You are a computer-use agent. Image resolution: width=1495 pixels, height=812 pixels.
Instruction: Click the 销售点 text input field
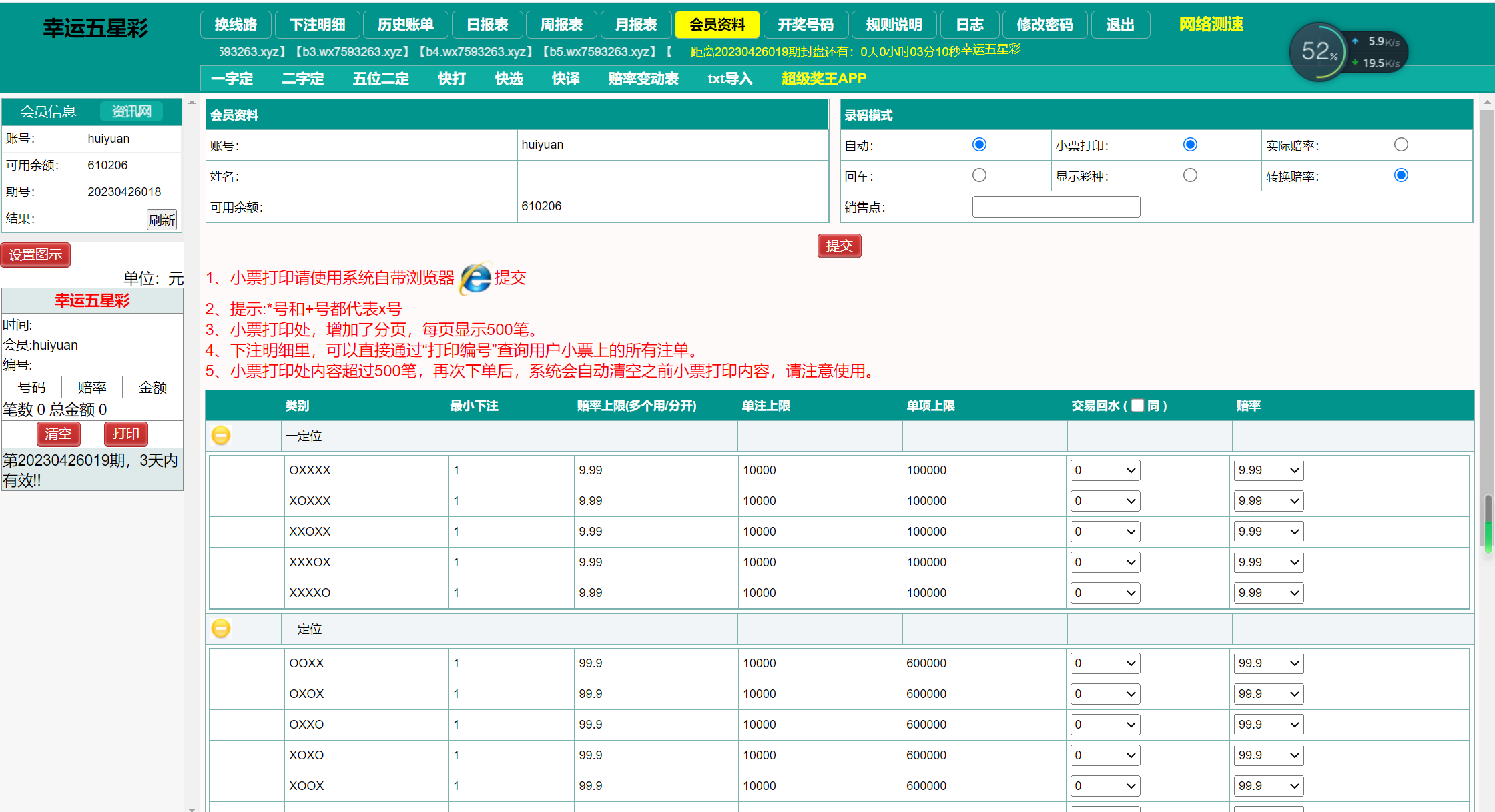(1056, 207)
